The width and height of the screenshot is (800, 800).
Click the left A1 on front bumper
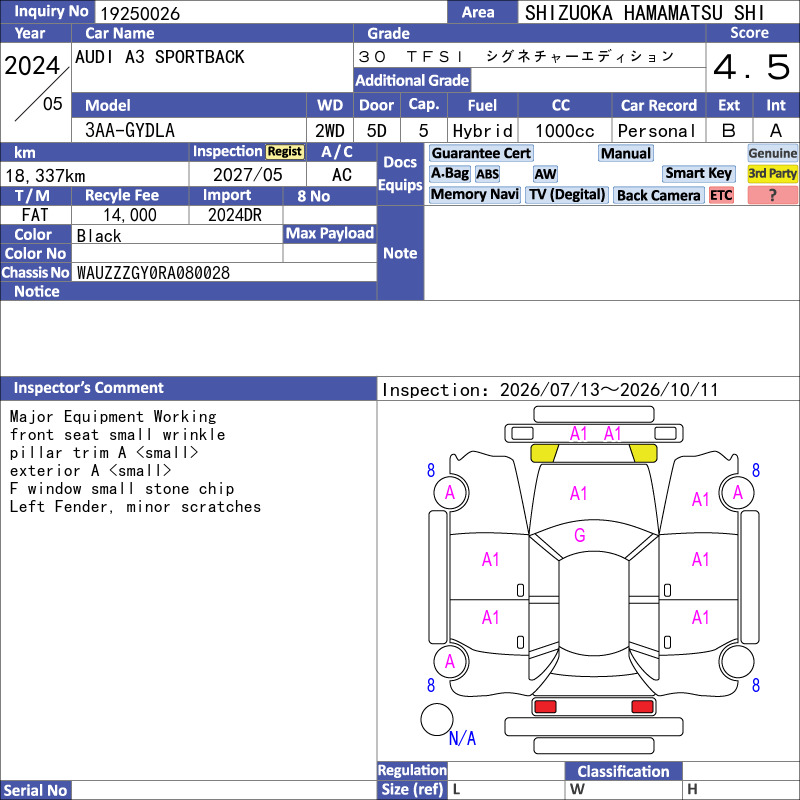point(579,434)
